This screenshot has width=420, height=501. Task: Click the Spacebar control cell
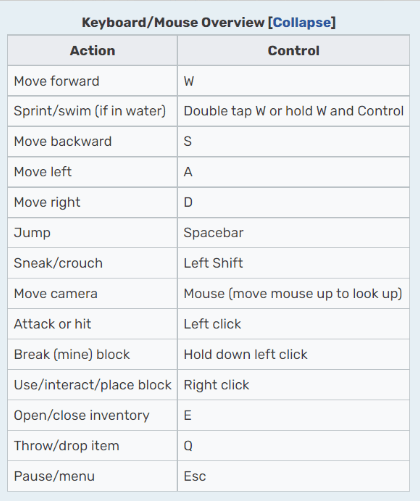coord(293,233)
